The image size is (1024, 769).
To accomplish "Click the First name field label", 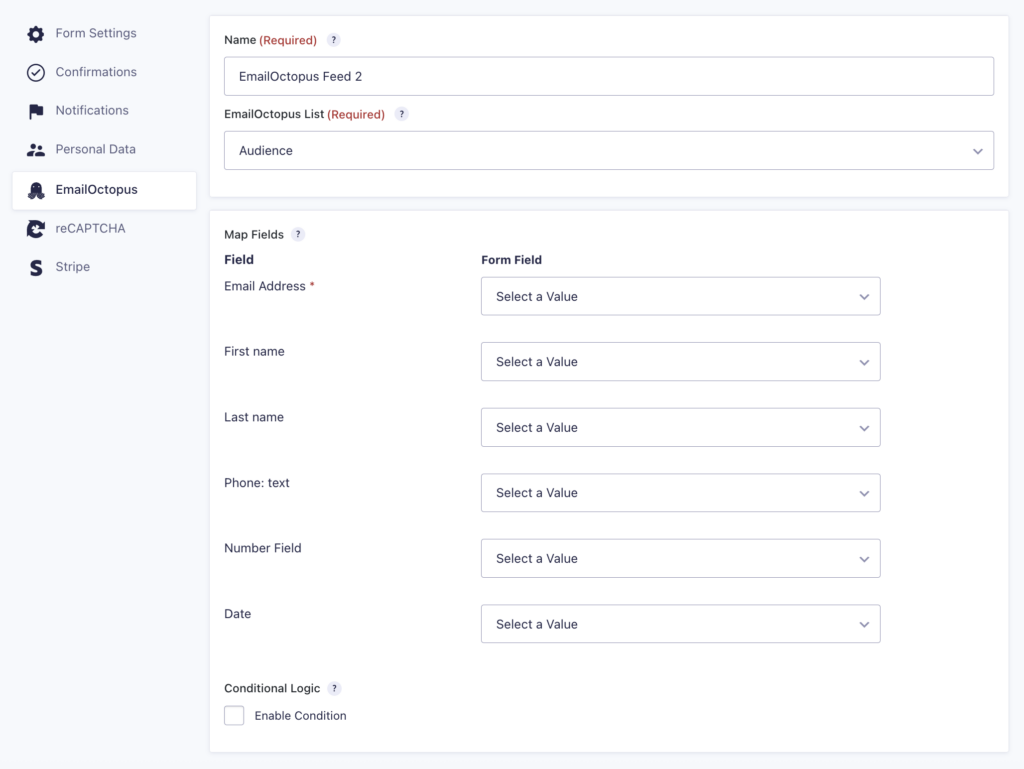I will tap(254, 351).
